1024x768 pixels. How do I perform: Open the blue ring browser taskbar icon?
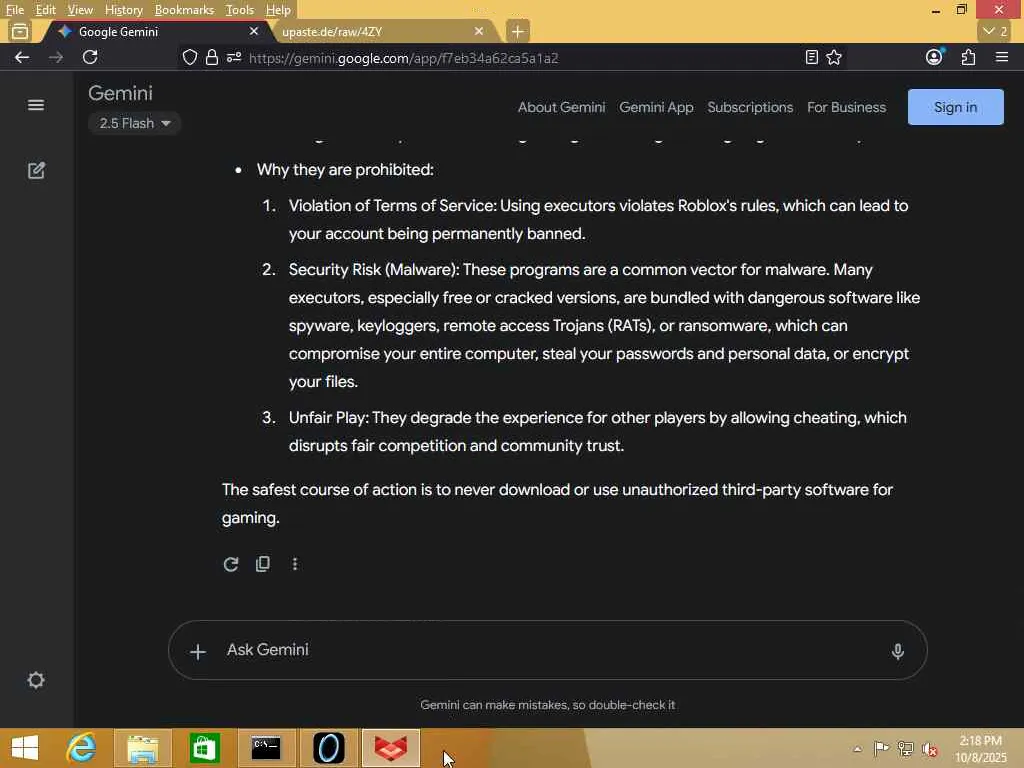coord(328,748)
